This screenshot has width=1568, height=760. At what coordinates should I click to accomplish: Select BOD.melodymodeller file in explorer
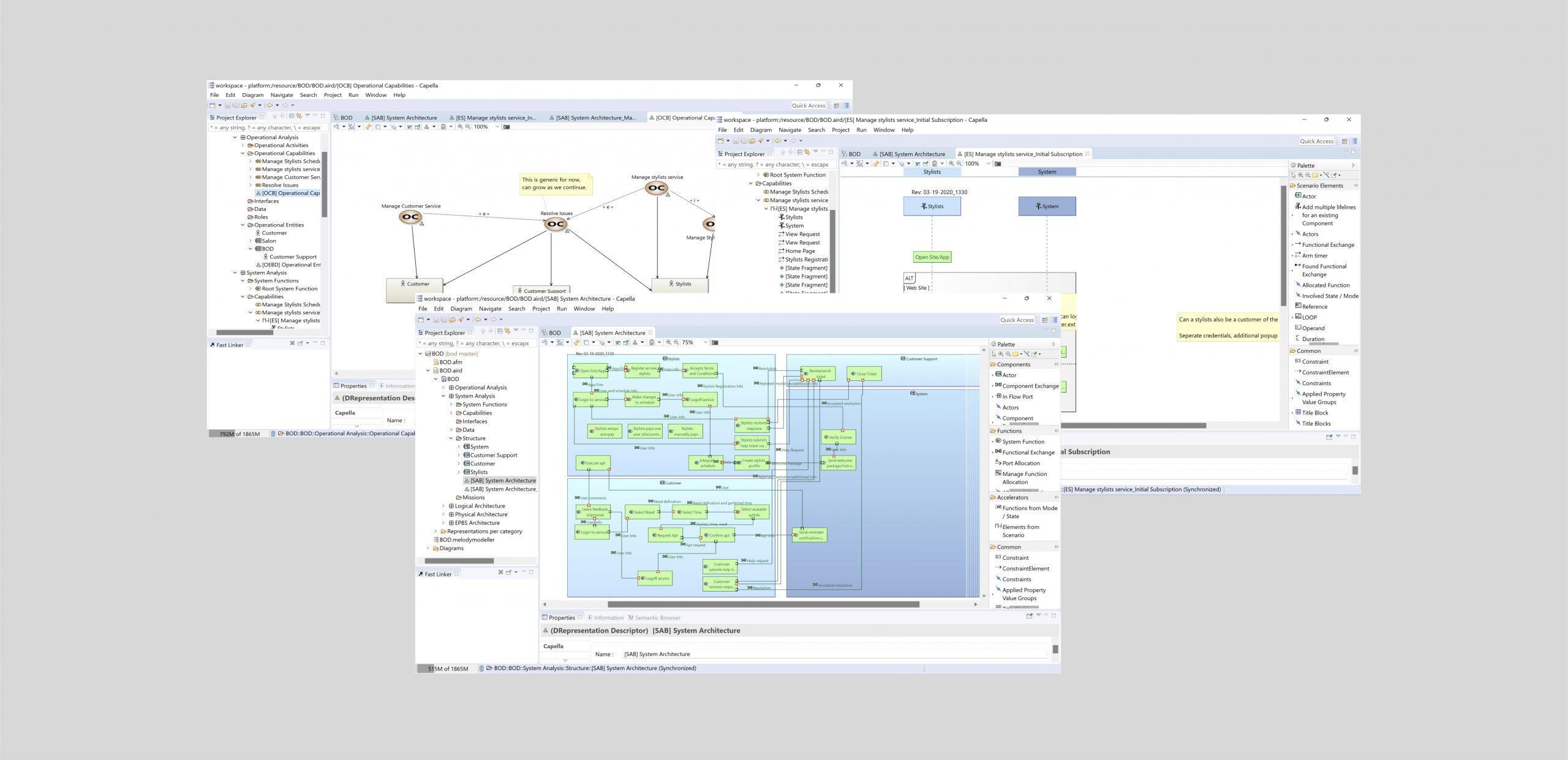[x=463, y=540]
